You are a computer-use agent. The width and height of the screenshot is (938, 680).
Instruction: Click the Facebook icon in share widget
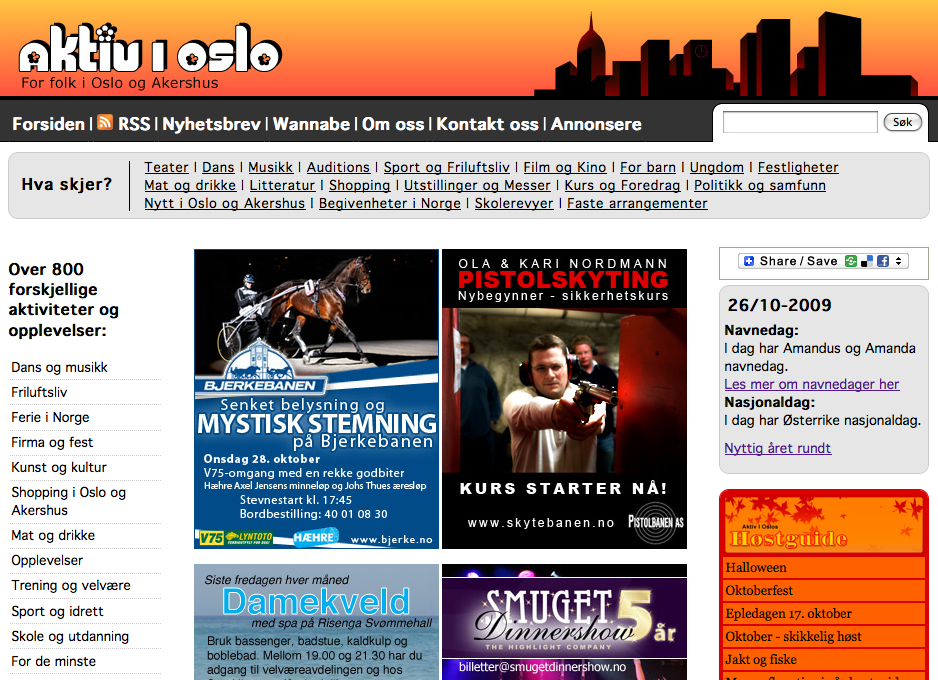click(883, 261)
